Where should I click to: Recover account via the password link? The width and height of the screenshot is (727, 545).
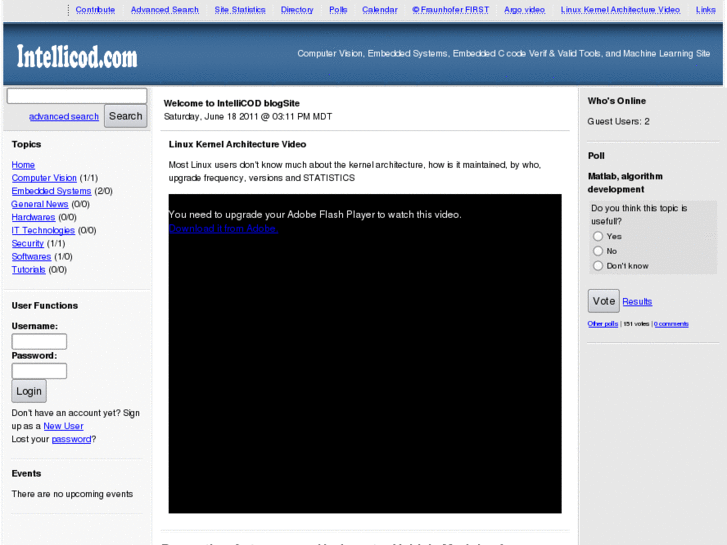[x=71, y=439]
